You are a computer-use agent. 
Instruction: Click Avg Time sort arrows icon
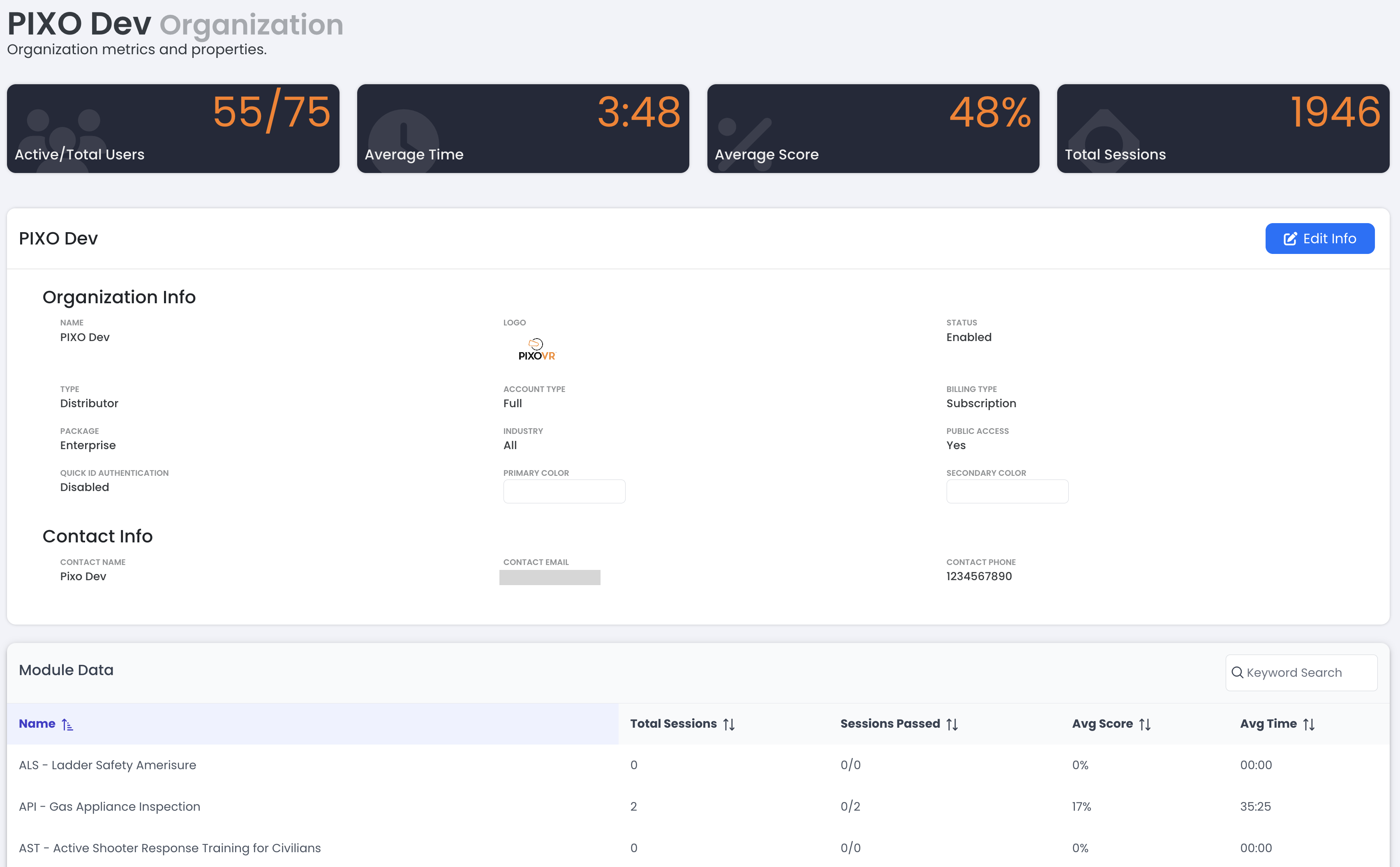[1308, 724]
